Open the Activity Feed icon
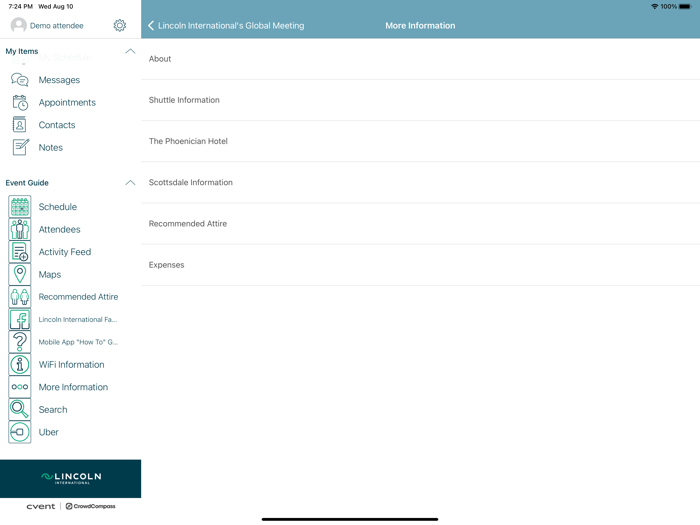The height and width of the screenshot is (525, 700). [x=20, y=252]
